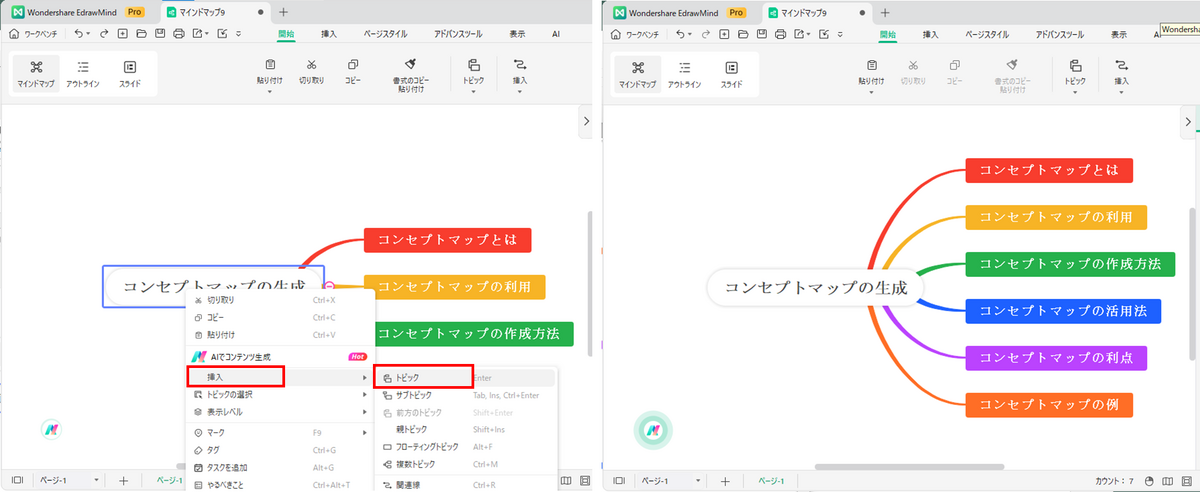Open the ページスタイル tab in left window

pyautogui.click(x=384, y=33)
